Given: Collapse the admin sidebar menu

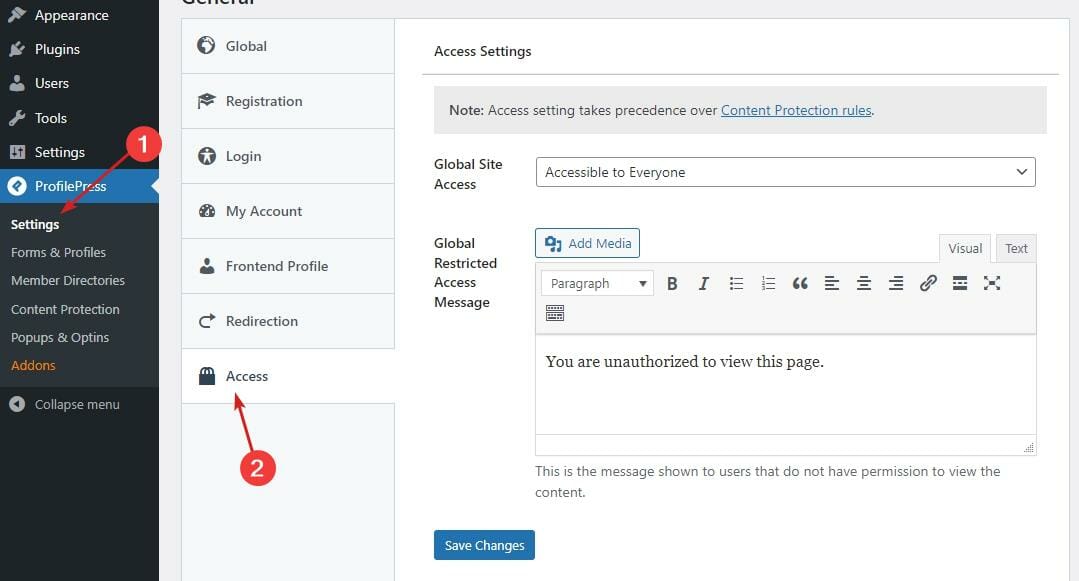Looking at the screenshot, I should pyautogui.click(x=79, y=404).
